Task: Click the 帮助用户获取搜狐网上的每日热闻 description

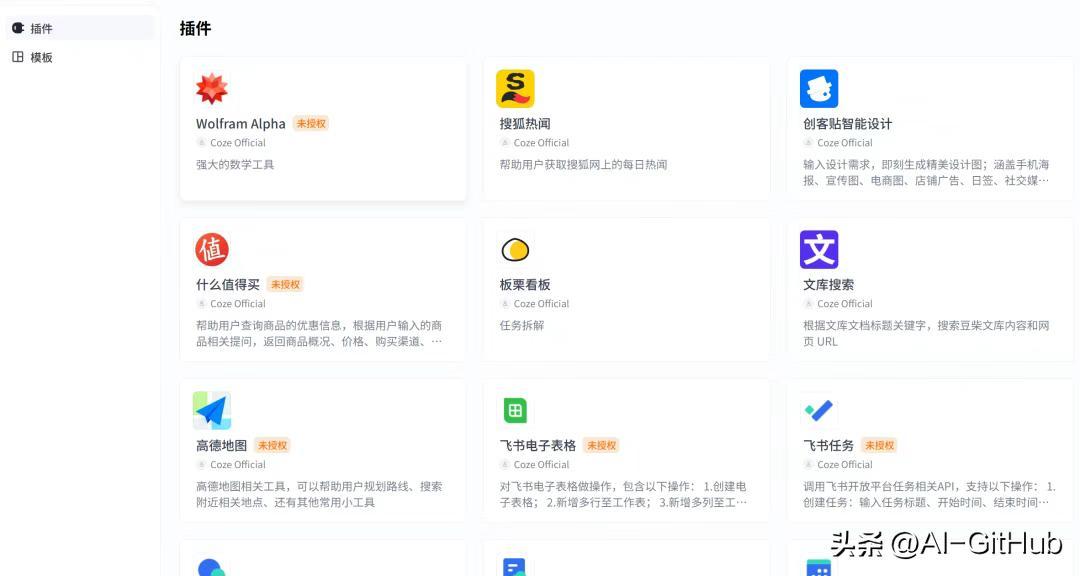Action: 583,165
